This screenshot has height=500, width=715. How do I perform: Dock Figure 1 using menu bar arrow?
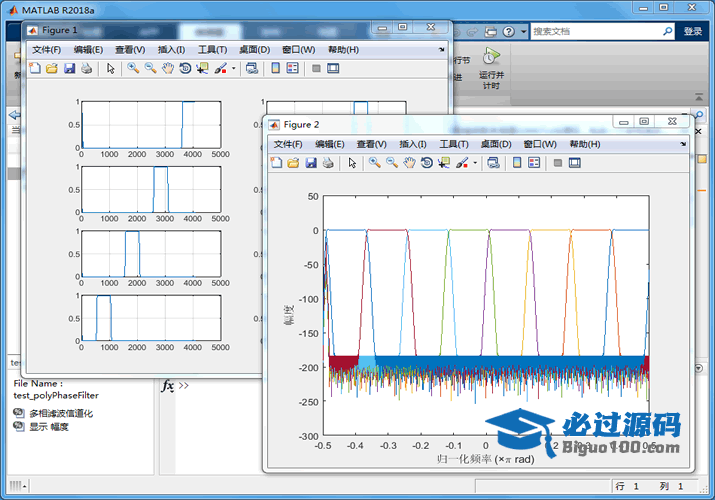[x=441, y=50]
